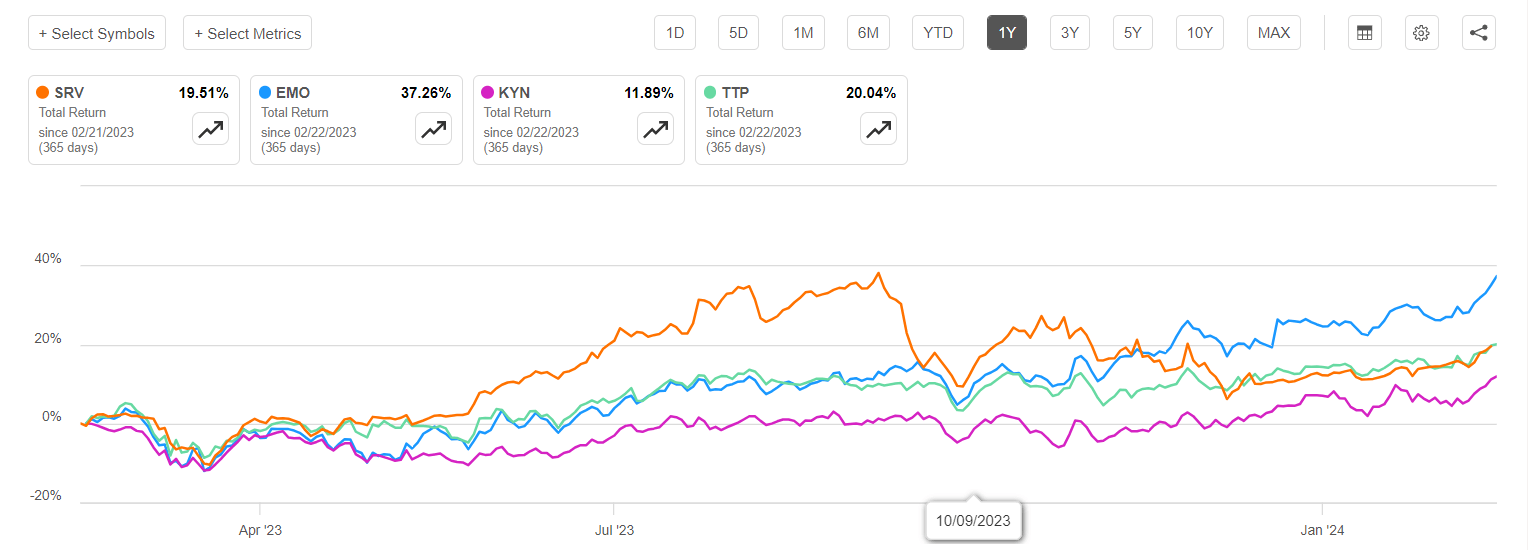Click the KYN symbol label

516,93
